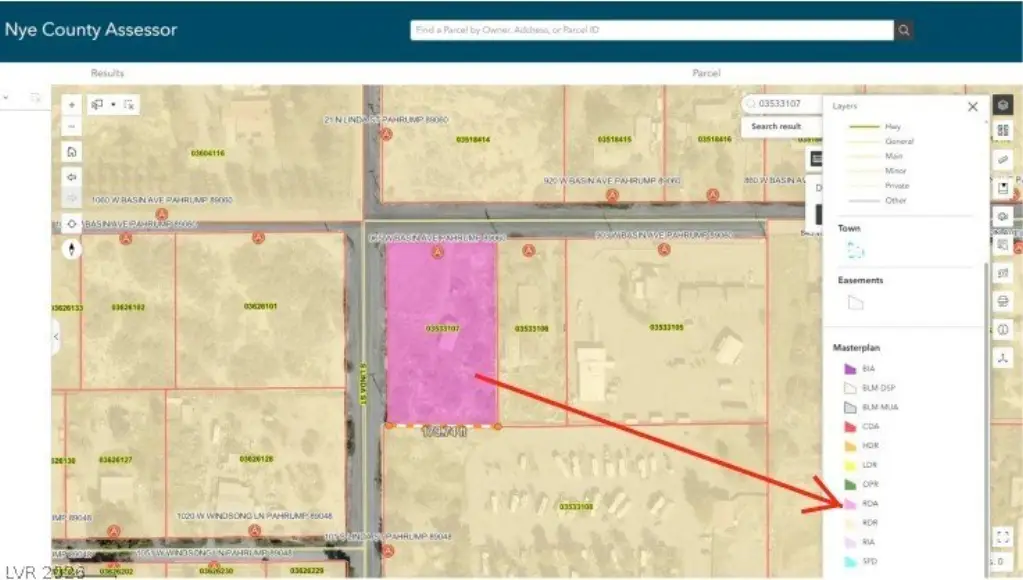Click the RDA pink masterplan swatch
Screen dimensions: 1023x580
(x=850, y=504)
